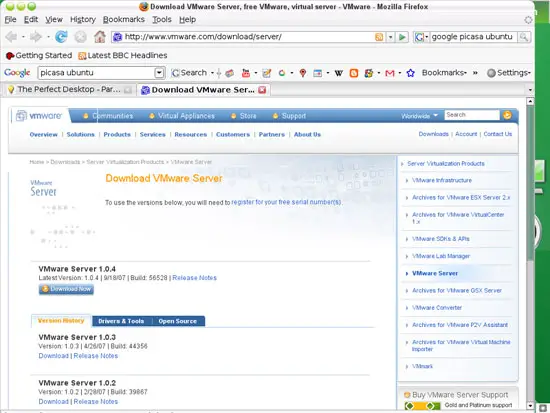This screenshot has height=413, width=550.
Task: Open the list all tabs dropdown
Action: click(530, 90)
